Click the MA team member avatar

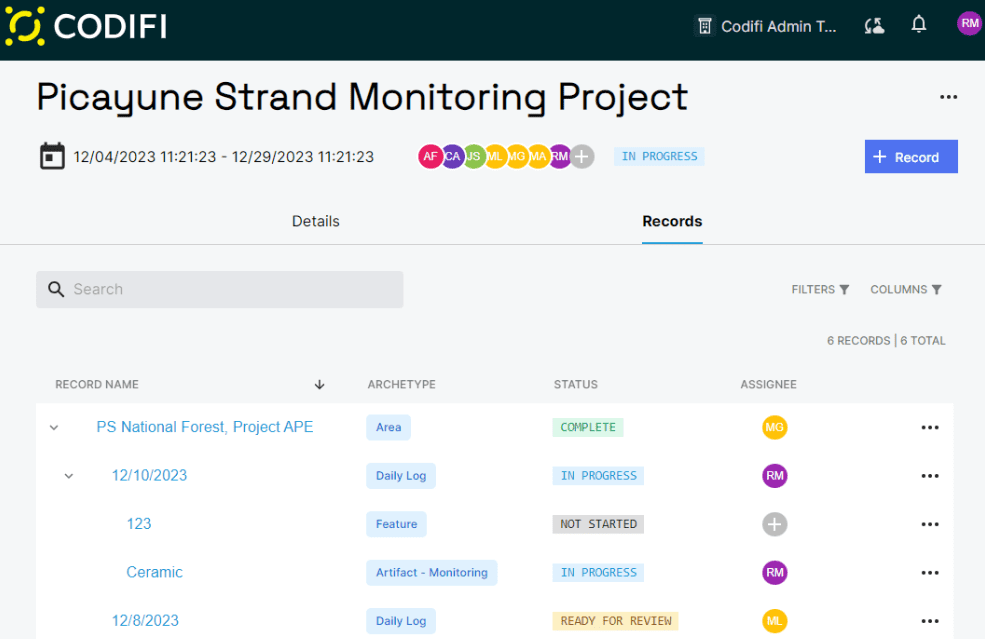point(538,156)
